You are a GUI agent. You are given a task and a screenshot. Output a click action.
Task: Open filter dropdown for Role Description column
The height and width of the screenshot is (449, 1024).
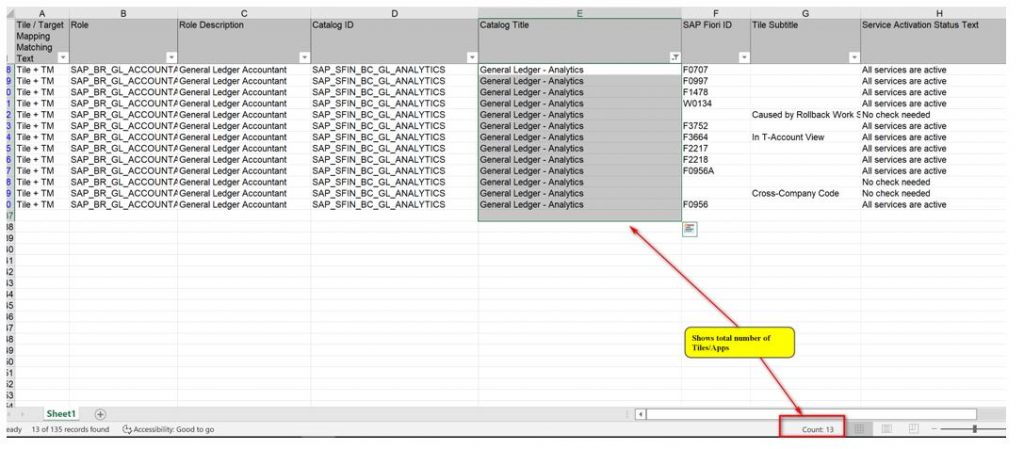(x=304, y=57)
